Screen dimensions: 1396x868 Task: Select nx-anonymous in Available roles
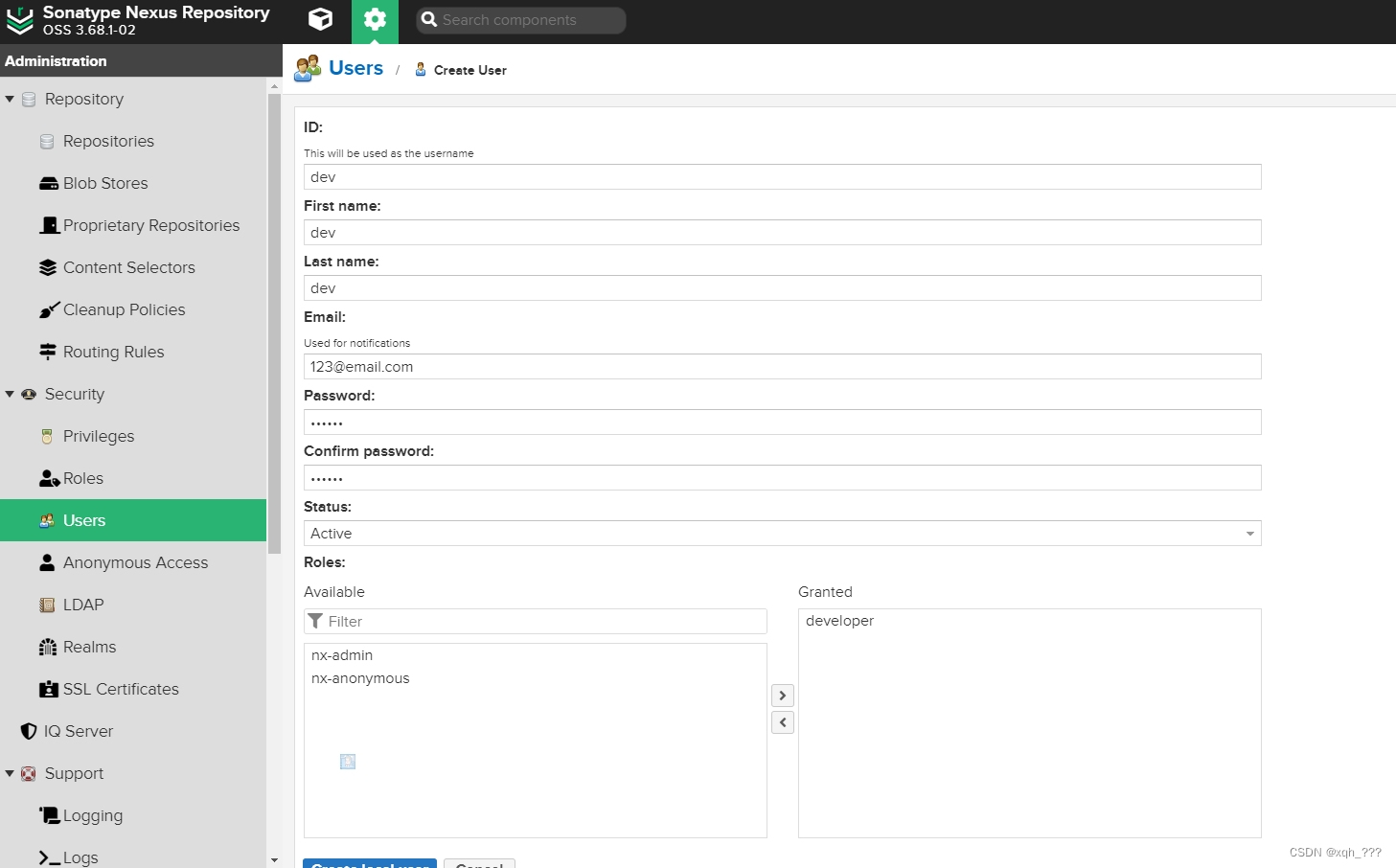[x=360, y=678]
